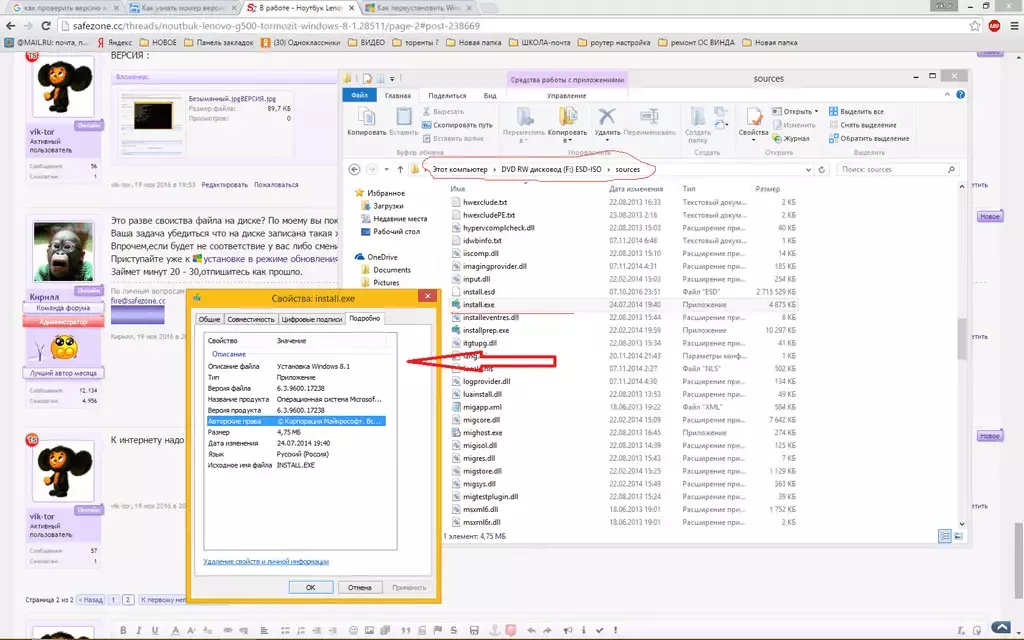Viewport: 1024px width, 640px height.
Task: Click the Move to (Переместить в) icon
Action: click(x=524, y=118)
